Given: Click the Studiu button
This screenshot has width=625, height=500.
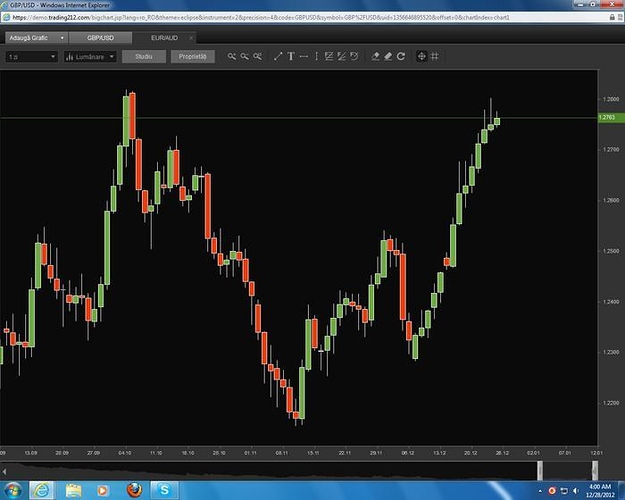Looking at the screenshot, I should coord(144,57).
